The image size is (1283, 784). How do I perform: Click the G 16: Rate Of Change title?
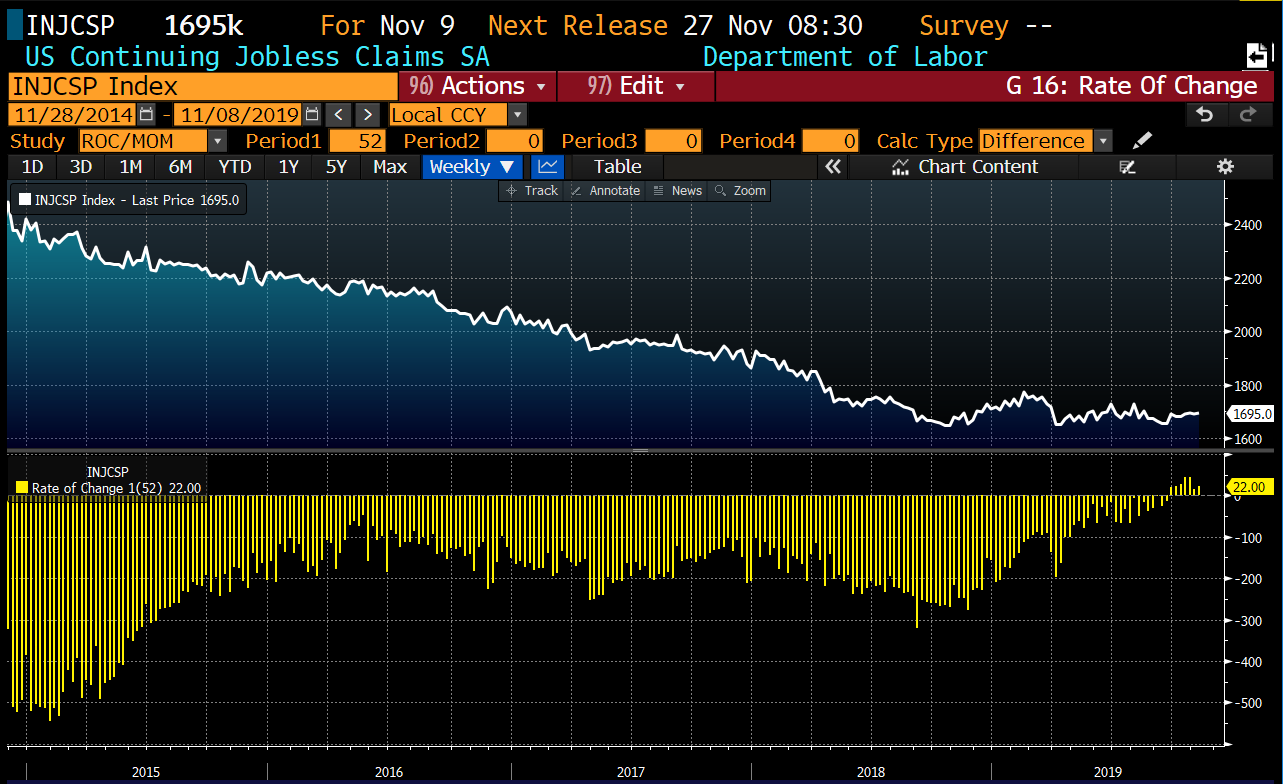click(1131, 86)
